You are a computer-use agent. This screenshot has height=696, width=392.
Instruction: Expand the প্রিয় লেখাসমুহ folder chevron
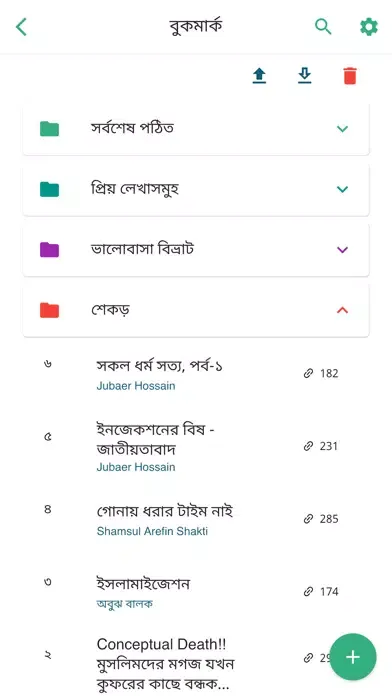click(342, 189)
